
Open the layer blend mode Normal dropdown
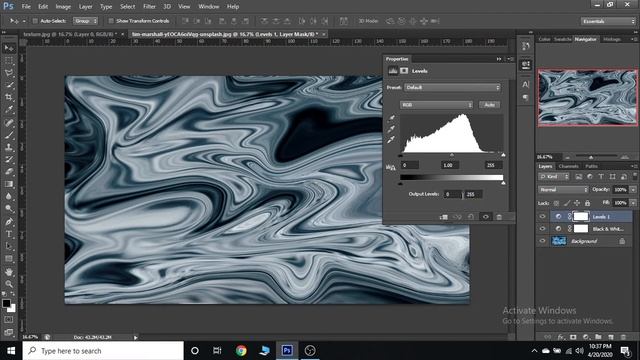coord(563,190)
